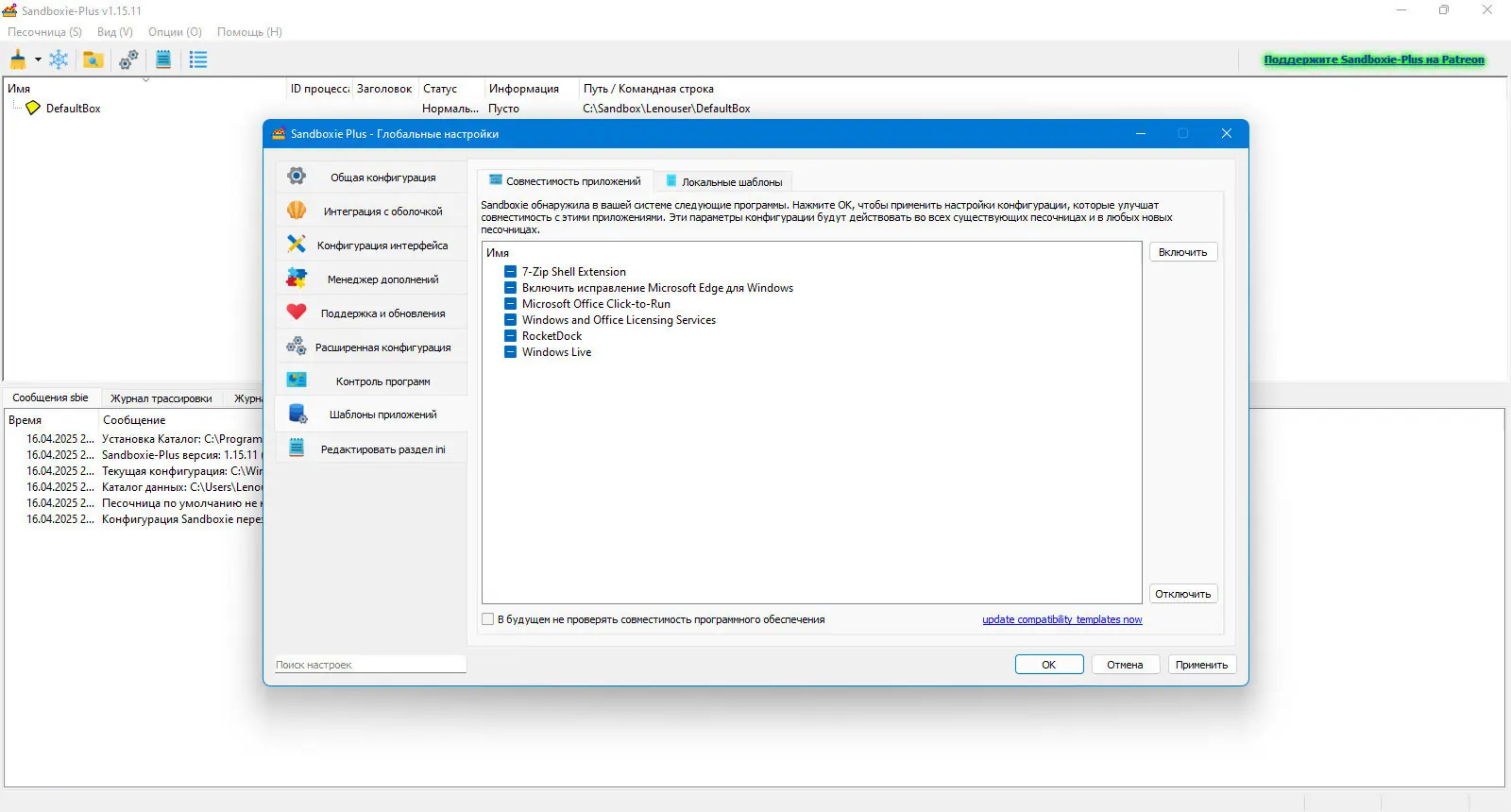1511x812 pixels.
Task: Switch to Совместимость приложений tab
Action: pos(564,181)
